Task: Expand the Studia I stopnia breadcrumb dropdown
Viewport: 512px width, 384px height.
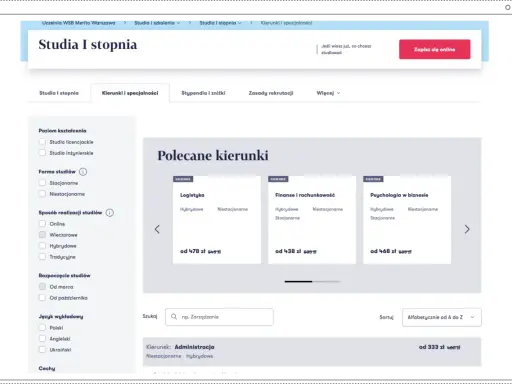Action: pos(220,23)
